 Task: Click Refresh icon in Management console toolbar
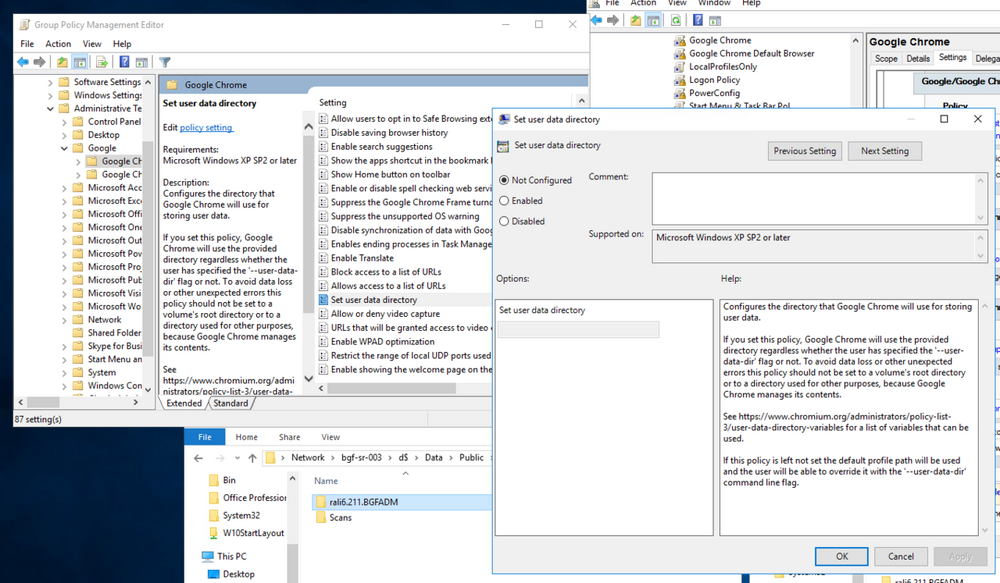pos(675,20)
